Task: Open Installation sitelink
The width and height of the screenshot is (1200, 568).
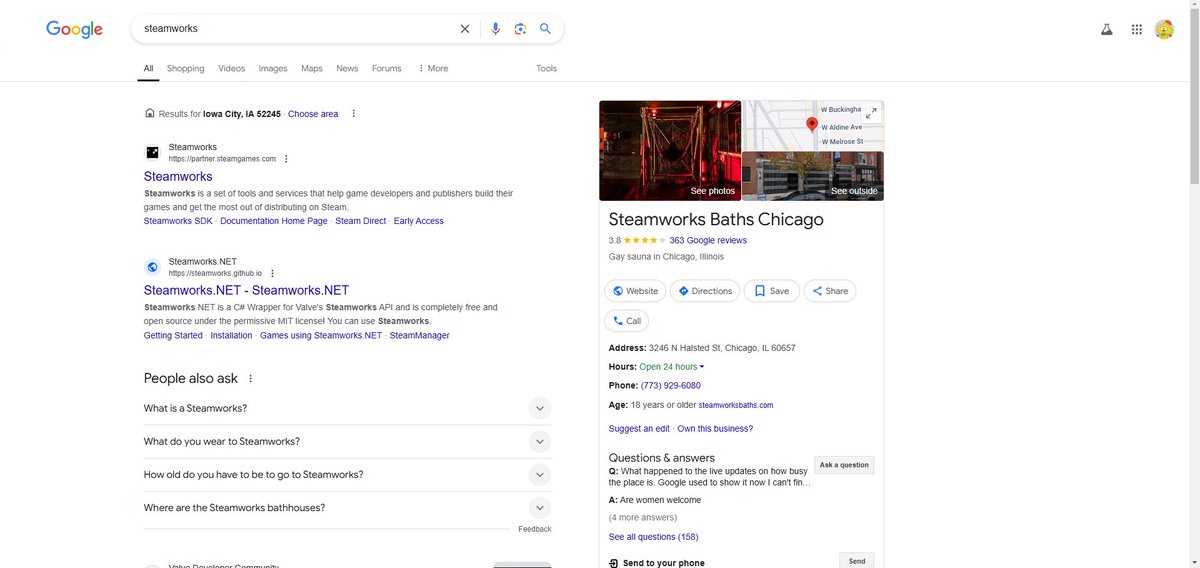Action: (x=231, y=335)
